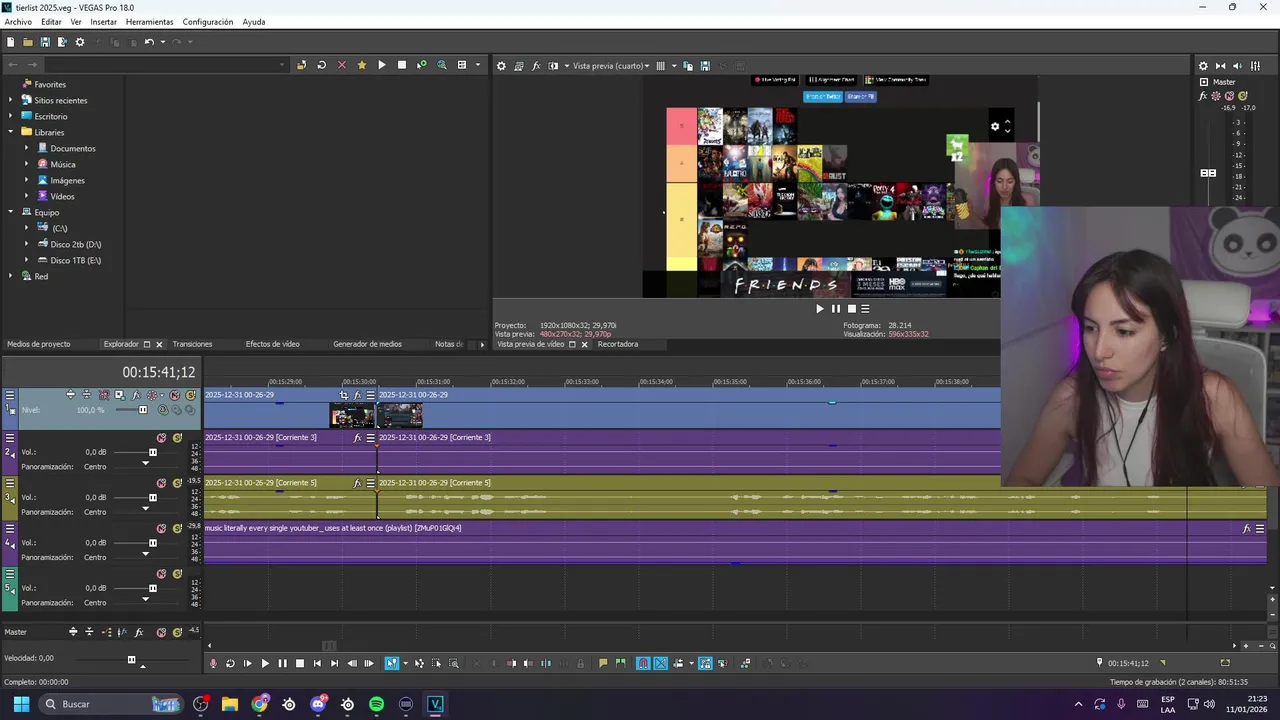Mute the Master track at bottom
The width and height of the screenshot is (1280, 720).
(x=161, y=632)
